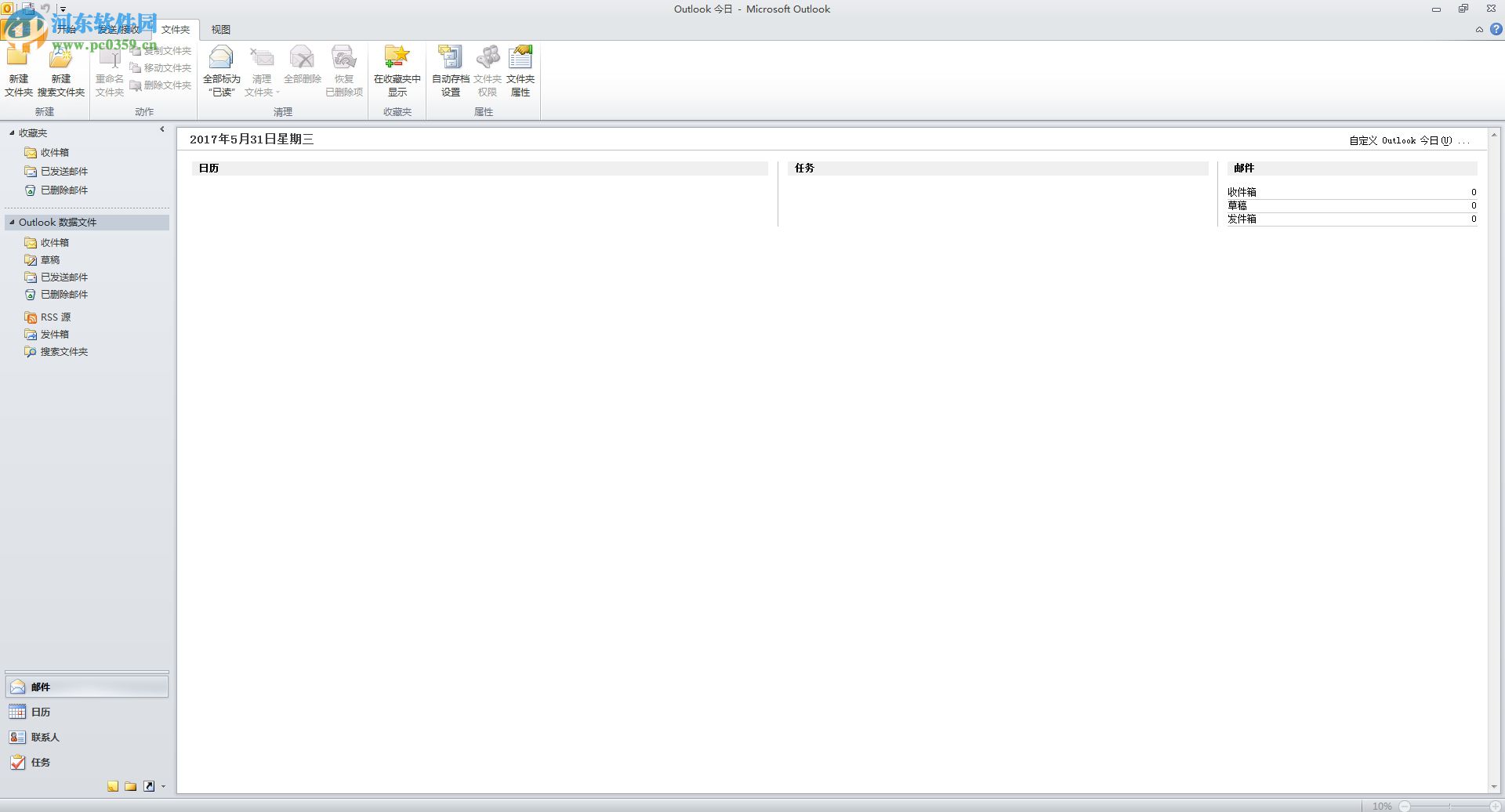
Task: Choose 移动文件夹 (Move Folder) in the ribbon
Action: coord(161,68)
